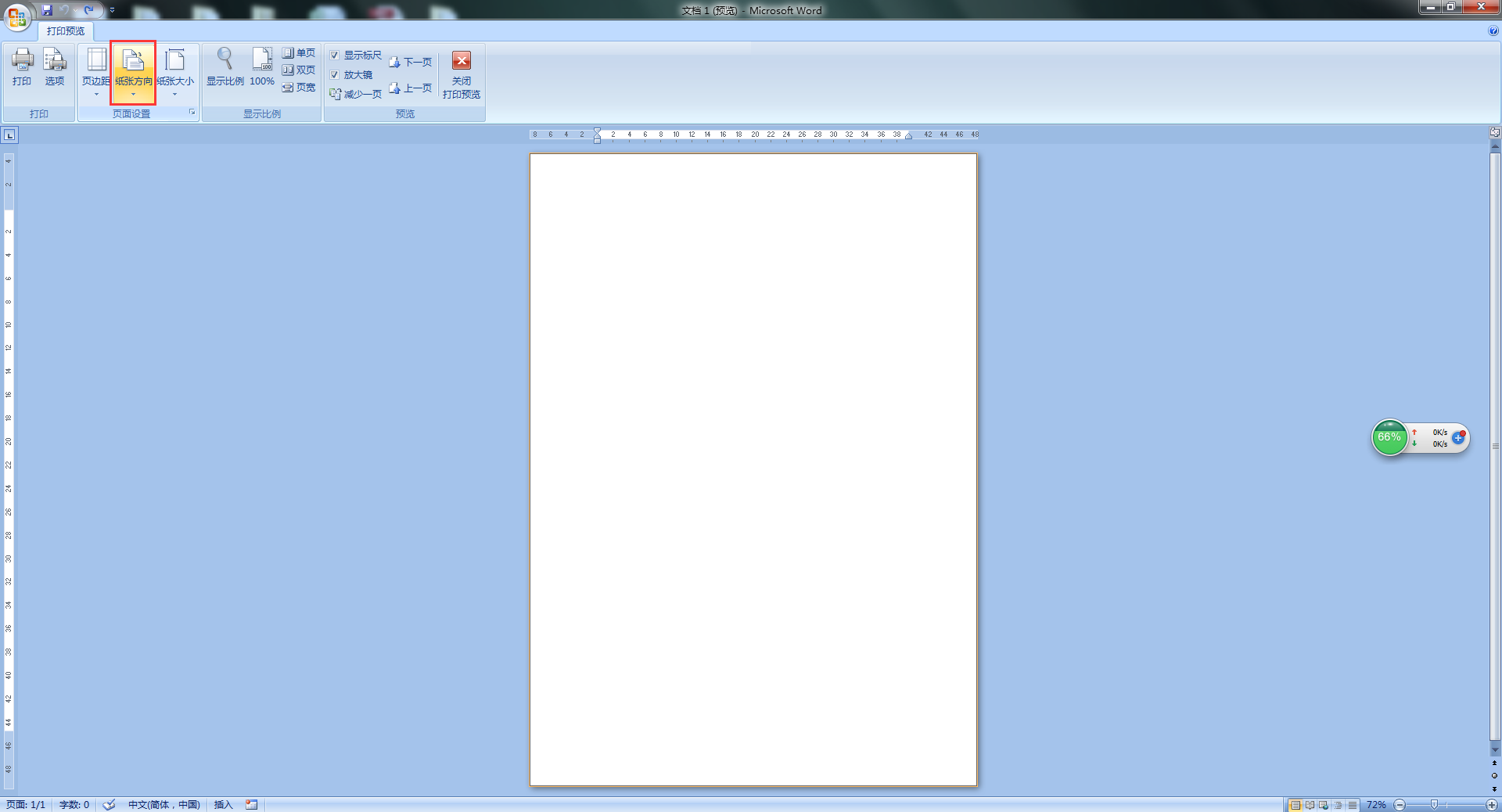Click the 72% zoom level button
The height and width of the screenshot is (812, 1502).
tap(1377, 805)
